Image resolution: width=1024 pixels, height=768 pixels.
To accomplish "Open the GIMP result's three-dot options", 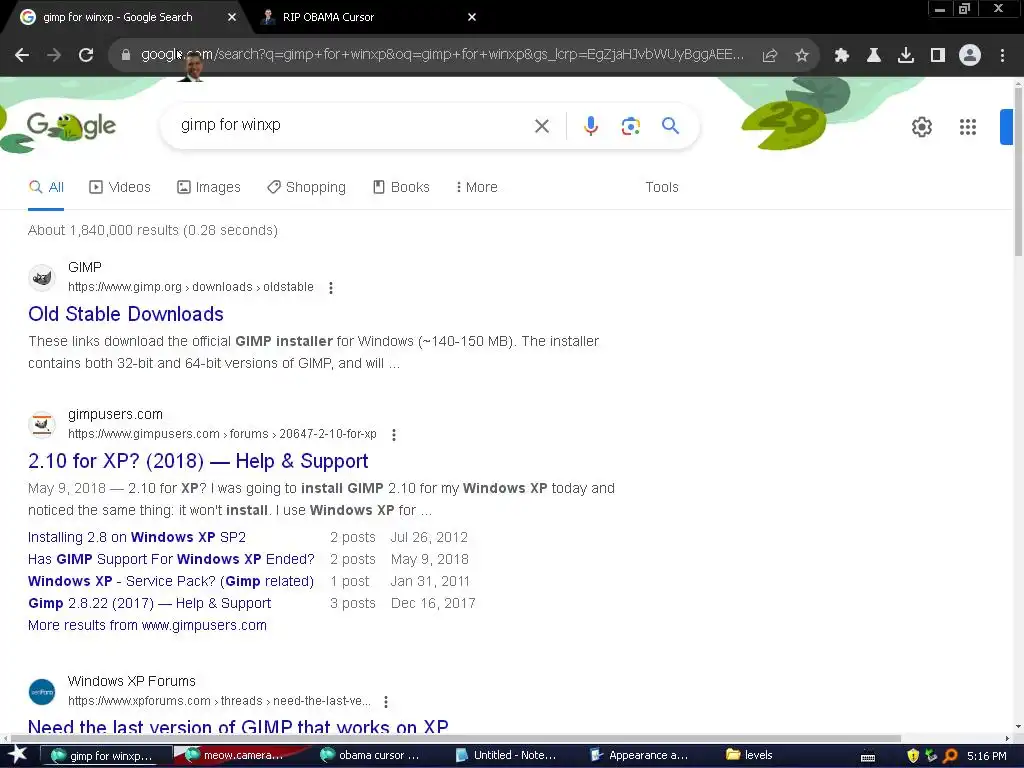I will [331, 288].
